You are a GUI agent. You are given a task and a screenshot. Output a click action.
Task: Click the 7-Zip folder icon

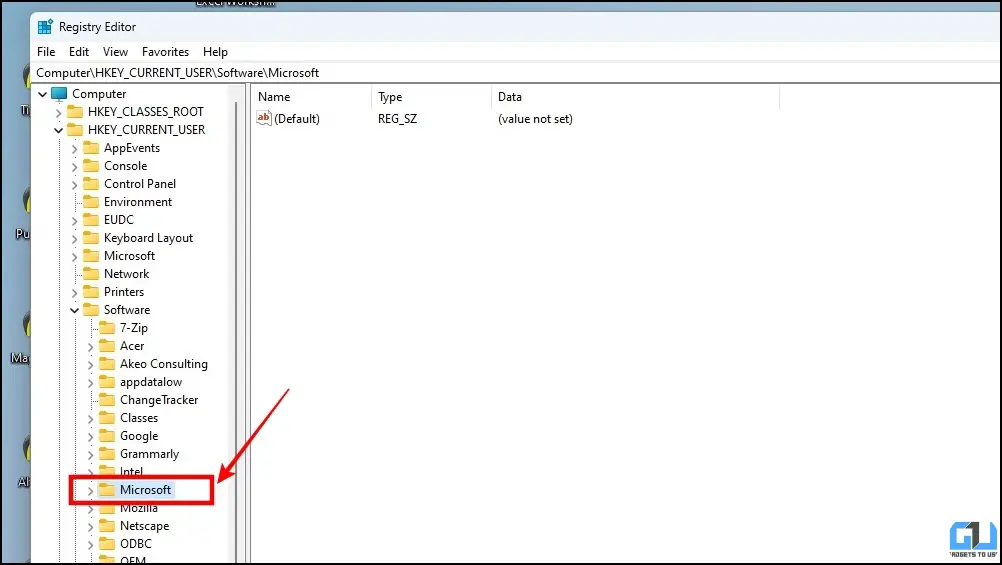click(x=107, y=328)
